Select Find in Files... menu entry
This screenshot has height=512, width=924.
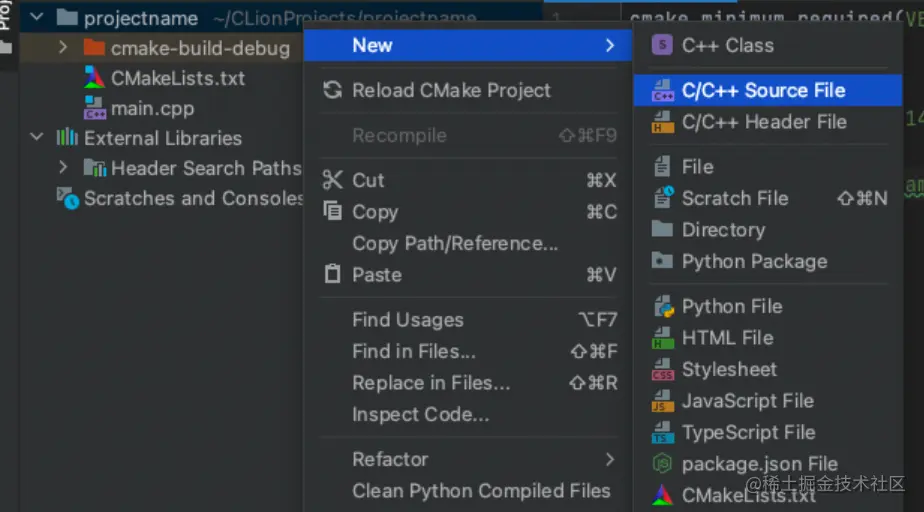click(468, 351)
